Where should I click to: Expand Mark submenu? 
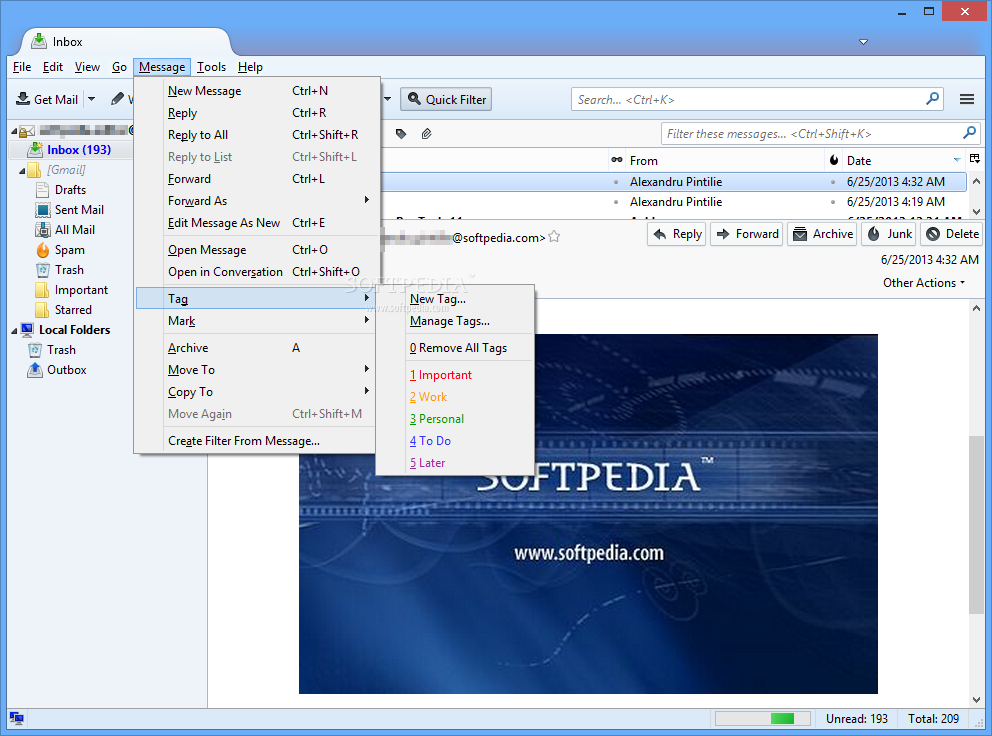tap(257, 321)
